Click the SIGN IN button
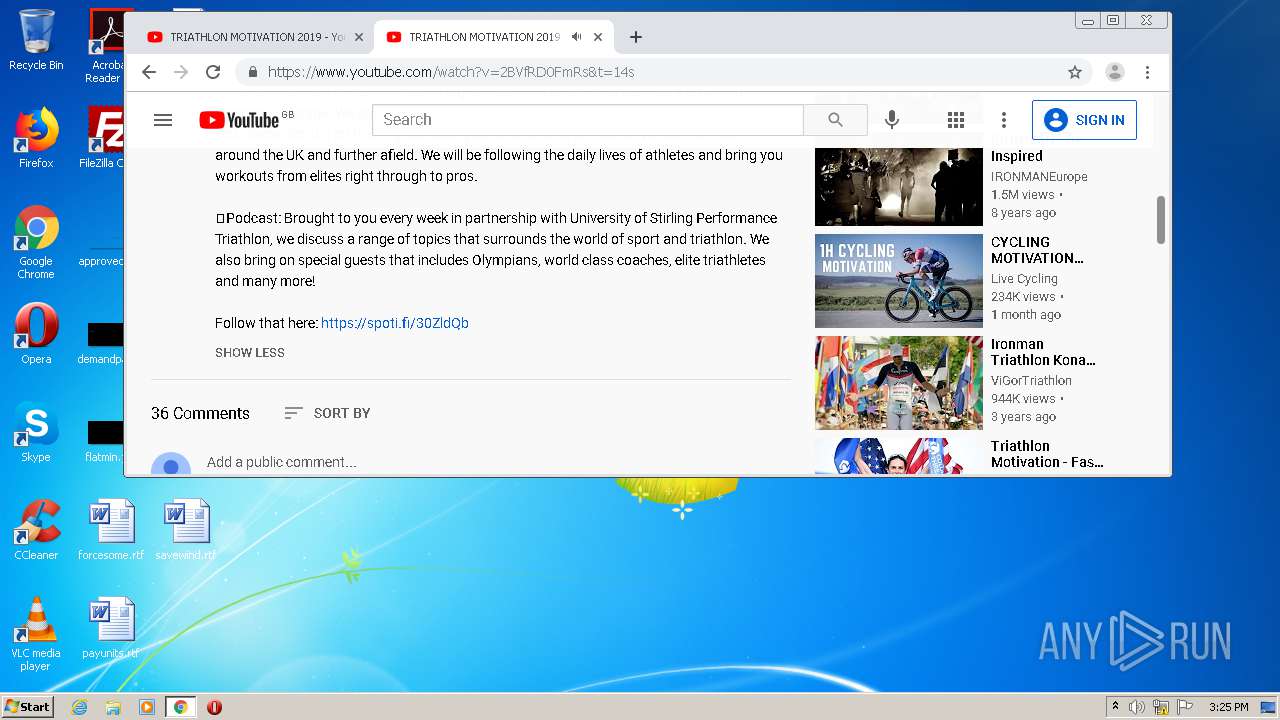This screenshot has width=1280, height=720. (1084, 120)
